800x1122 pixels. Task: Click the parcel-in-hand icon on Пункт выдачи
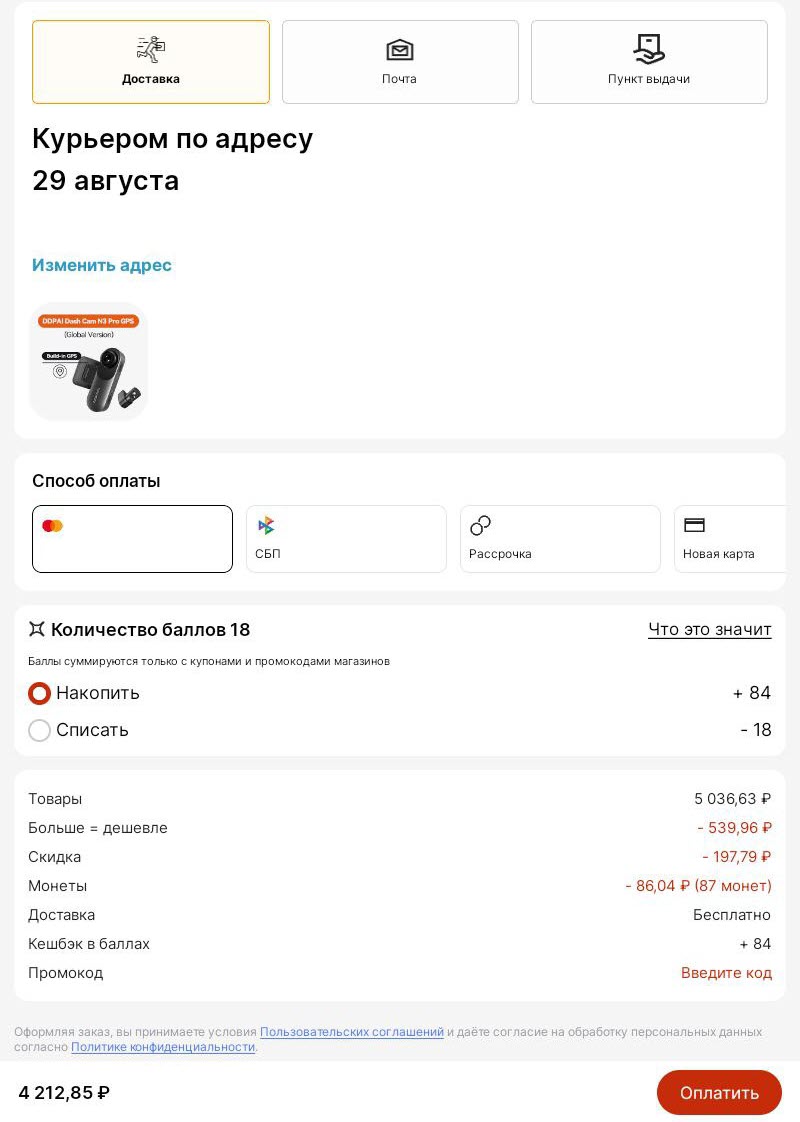[x=648, y=48]
